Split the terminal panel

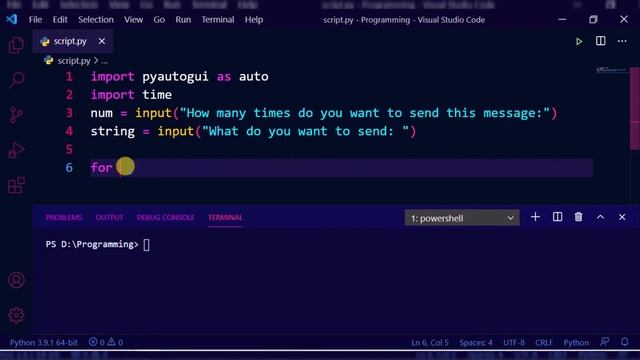pyautogui.click(x=557, y=217)
